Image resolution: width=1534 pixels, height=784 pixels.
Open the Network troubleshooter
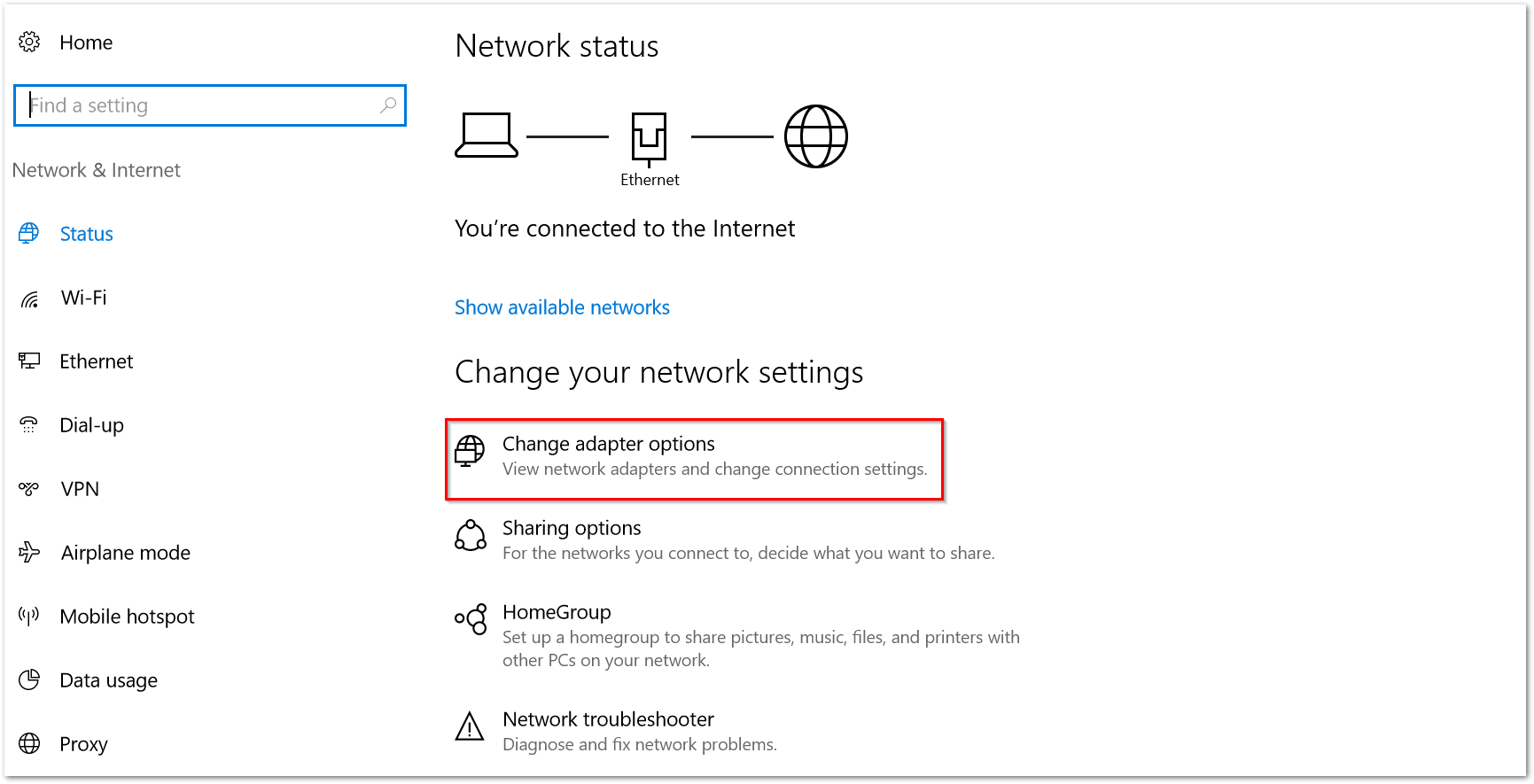[608, 719]
